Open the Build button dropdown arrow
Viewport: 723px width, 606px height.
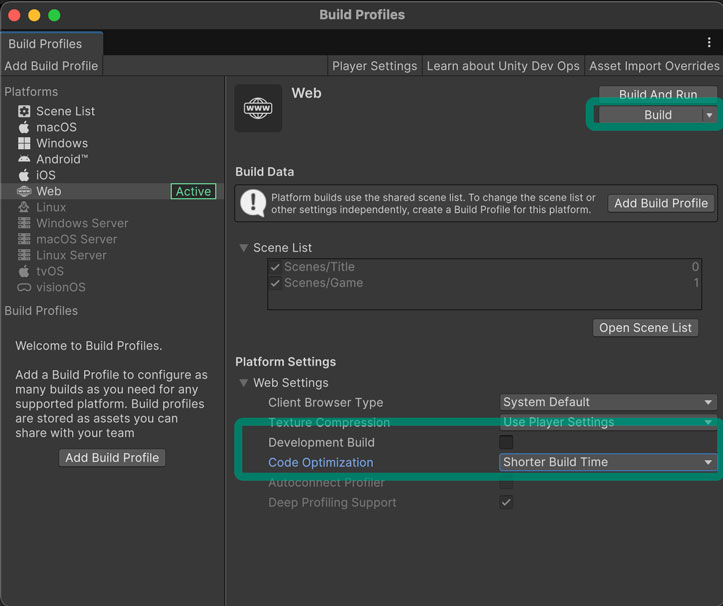pyautogui.click(x=709, y=115)
